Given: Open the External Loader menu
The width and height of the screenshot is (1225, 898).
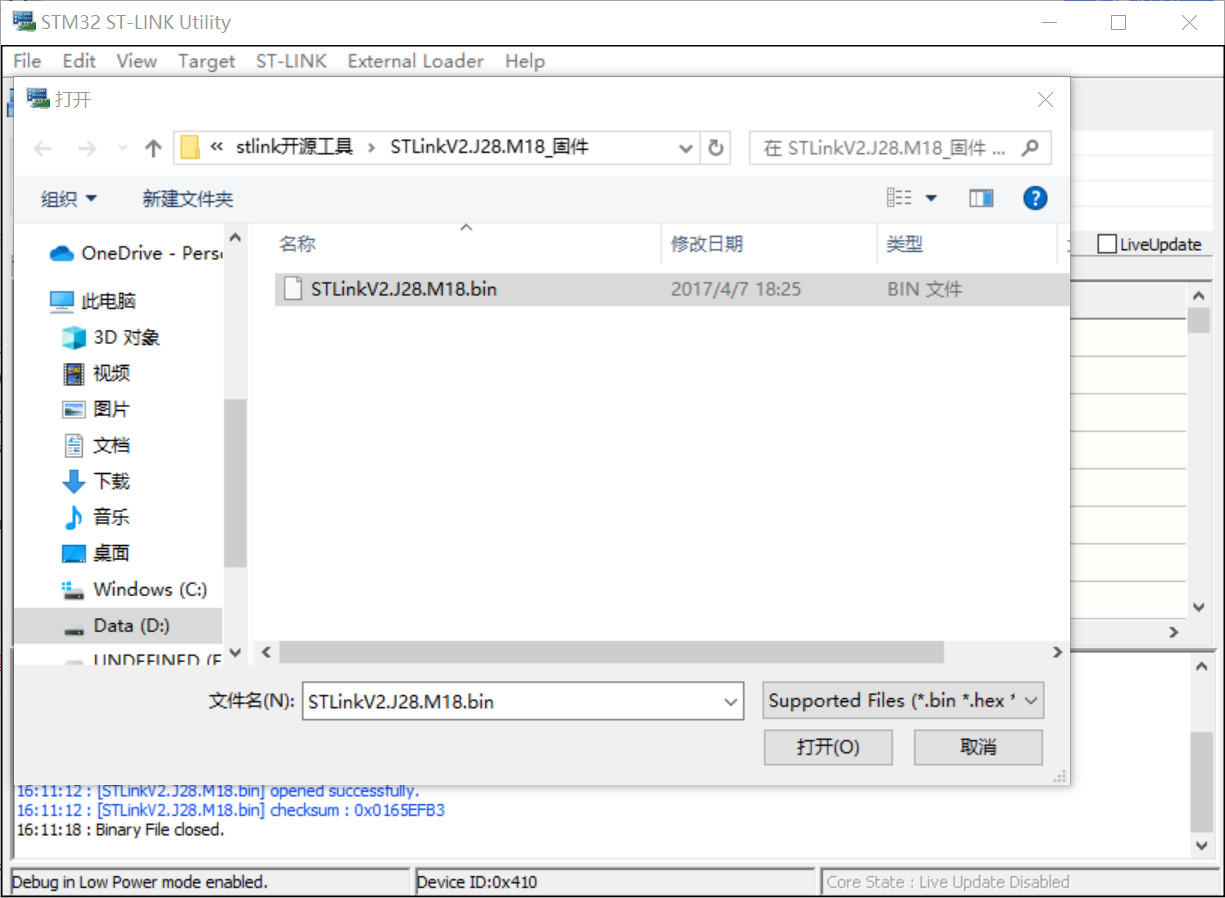Looking at the screenshot, I should [416, 61].
